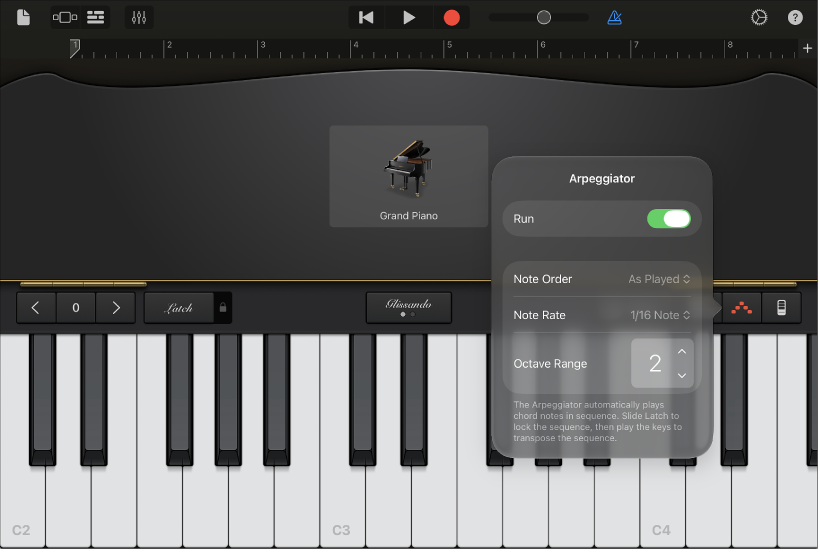Screen dimensions: 820x552
Task: Switch the Glissando keyboard mode button
Action: [x=408, y=307]
